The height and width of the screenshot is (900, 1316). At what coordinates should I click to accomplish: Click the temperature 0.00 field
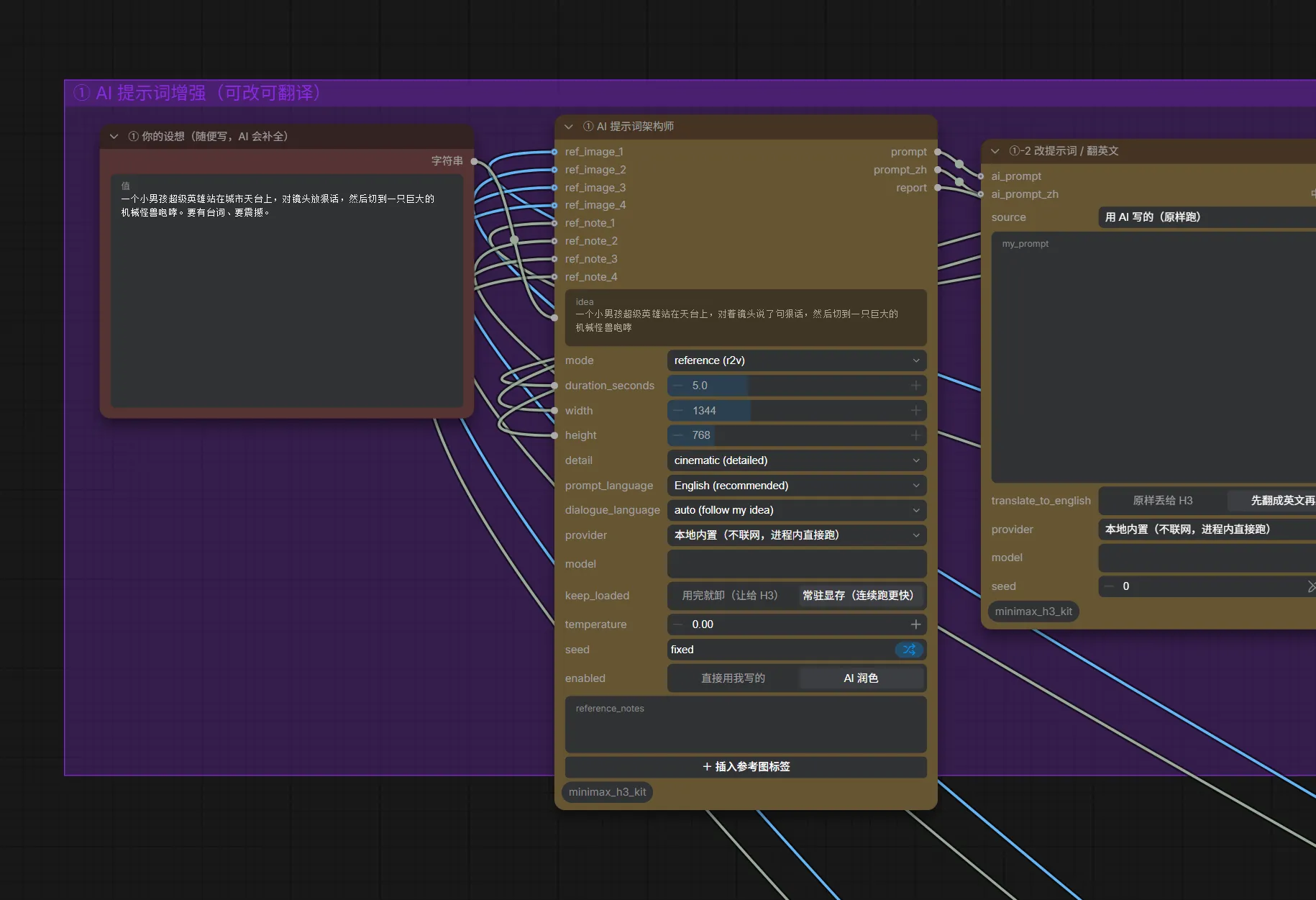(797, 624)
